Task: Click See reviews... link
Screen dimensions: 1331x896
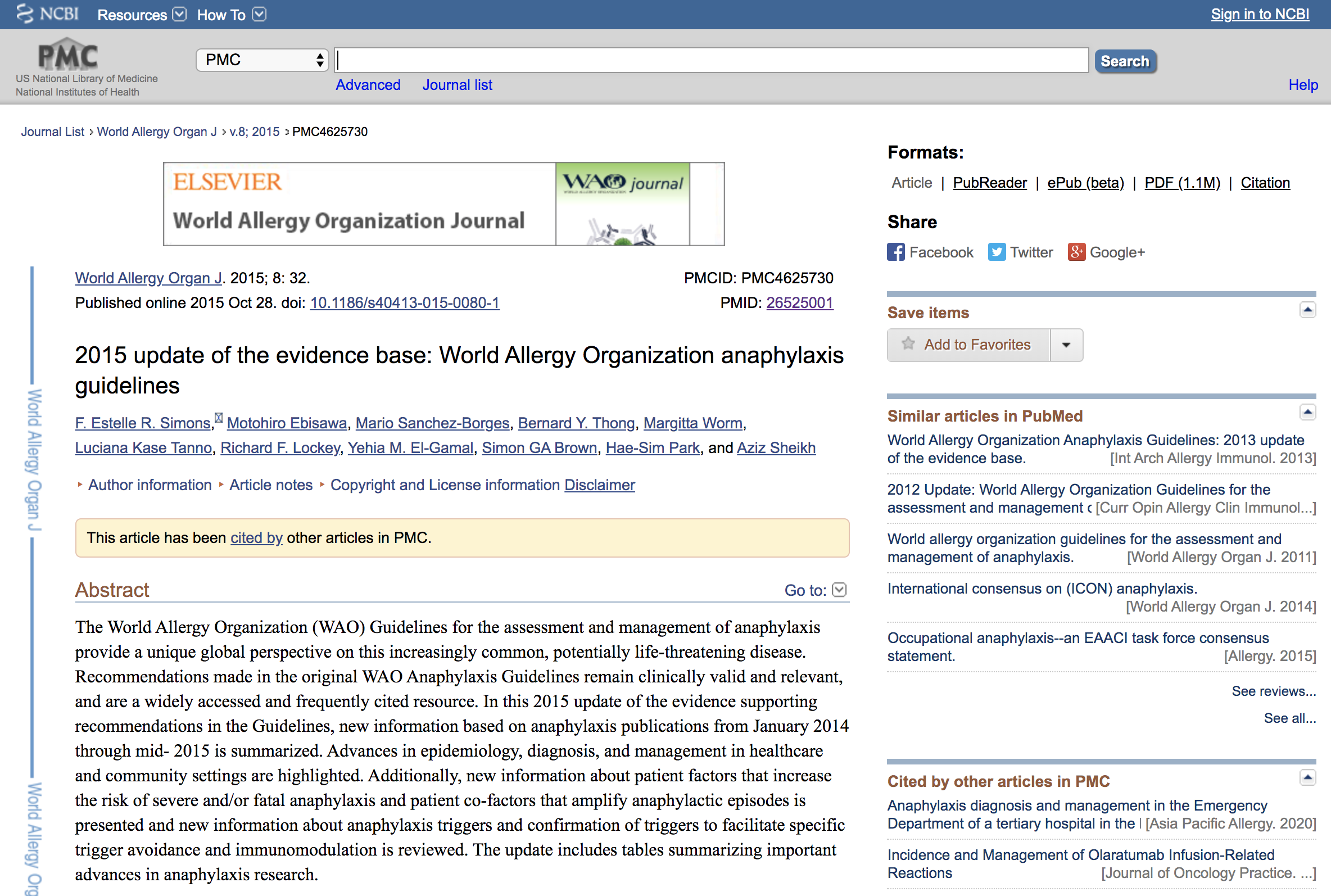Action: click(1273, 691)
